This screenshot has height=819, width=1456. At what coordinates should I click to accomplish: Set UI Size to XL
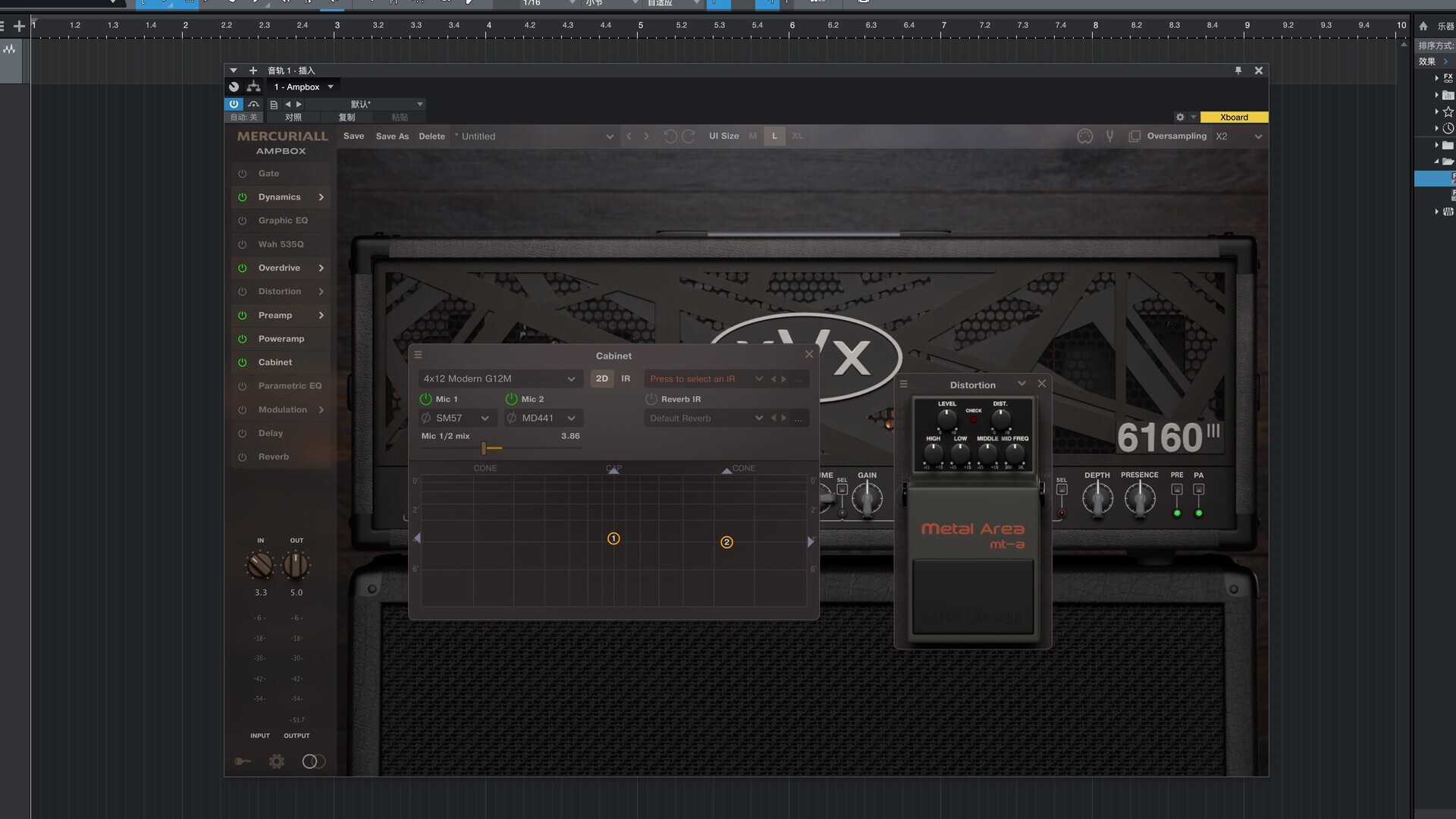coord(797,136)
